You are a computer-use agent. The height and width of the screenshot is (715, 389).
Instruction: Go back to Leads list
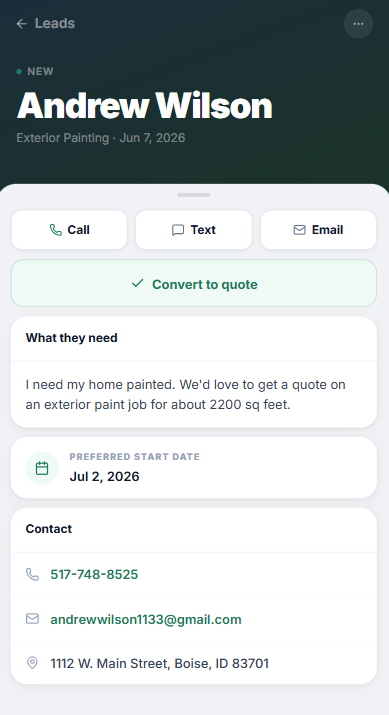[46, 24]
